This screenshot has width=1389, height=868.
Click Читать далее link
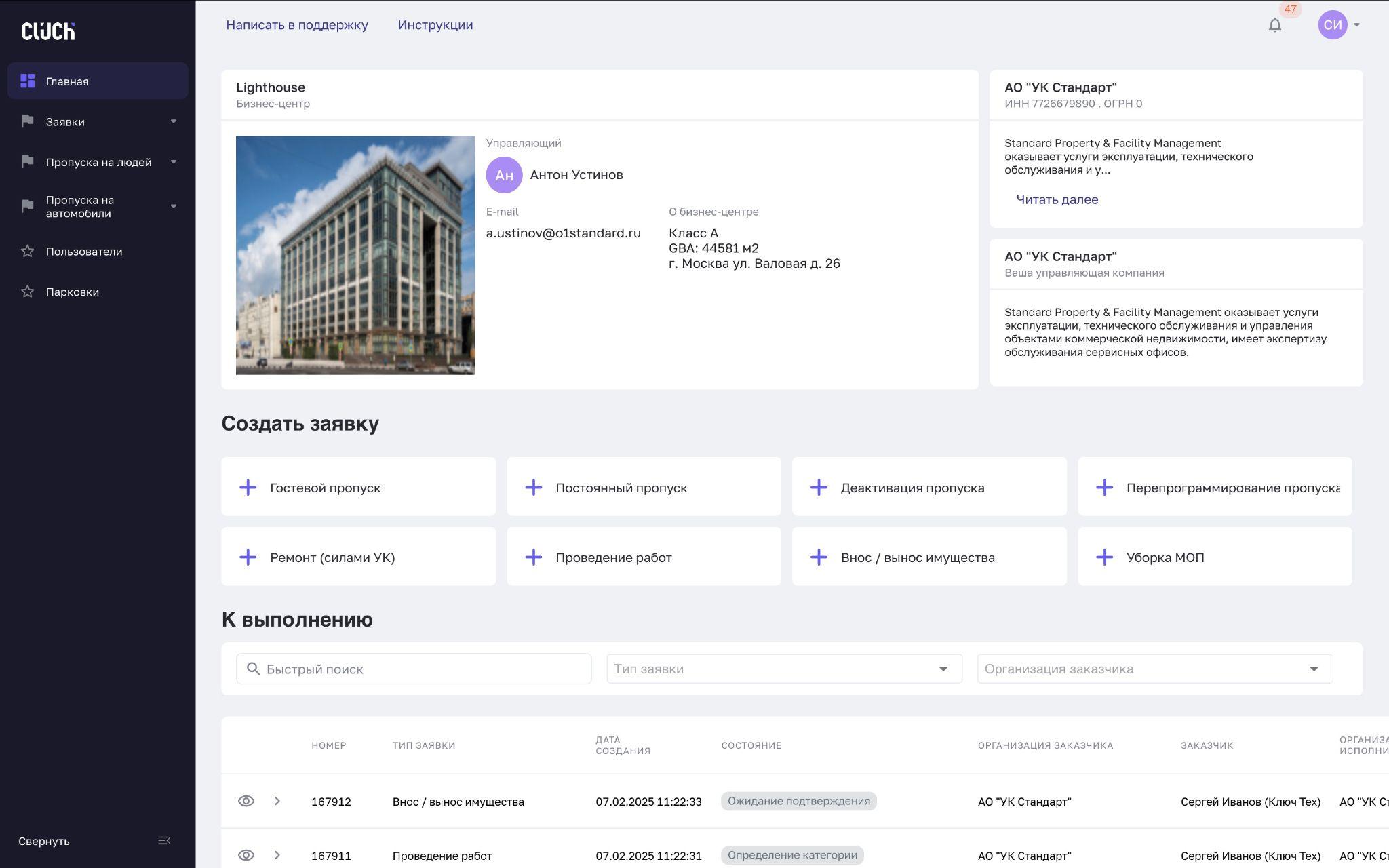coord(1057,199)
